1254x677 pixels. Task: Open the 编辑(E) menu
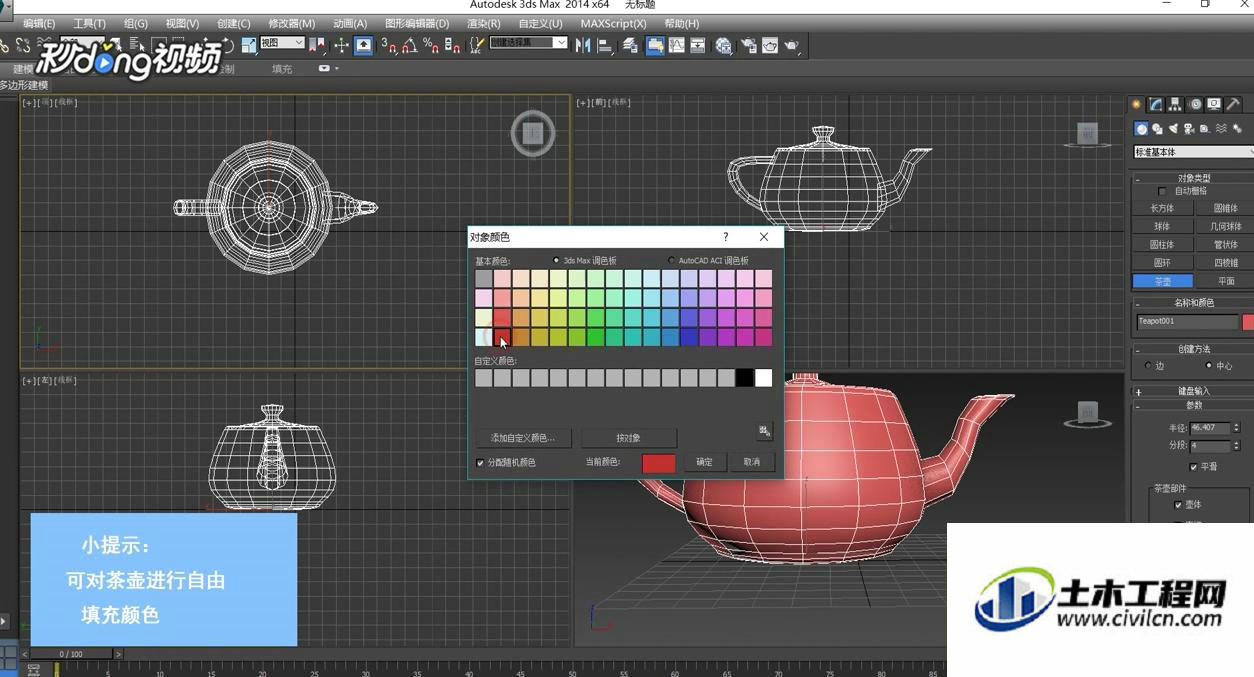click(39, 23)
